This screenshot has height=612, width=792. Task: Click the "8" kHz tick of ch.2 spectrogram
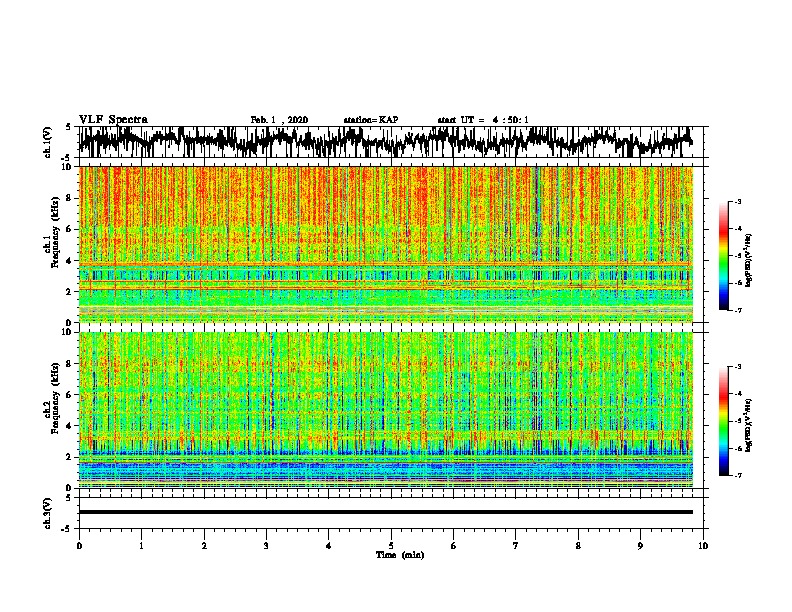pos(70,364)
